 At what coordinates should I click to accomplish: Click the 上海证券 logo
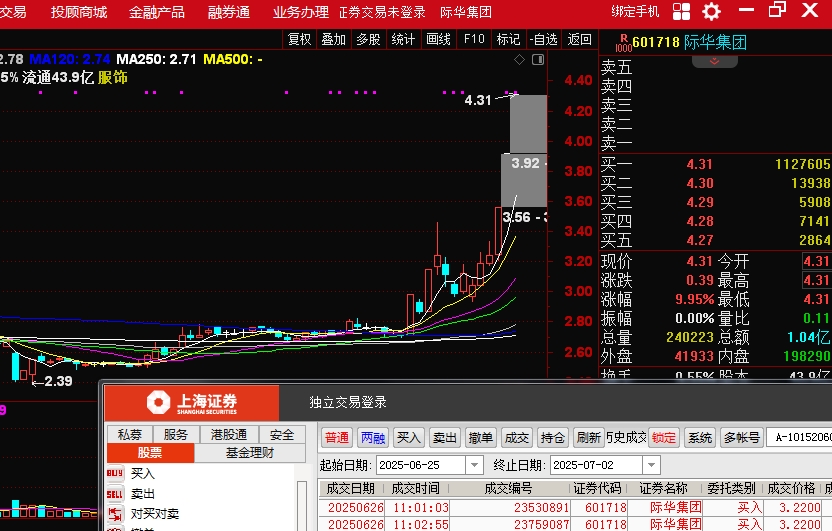192,403
